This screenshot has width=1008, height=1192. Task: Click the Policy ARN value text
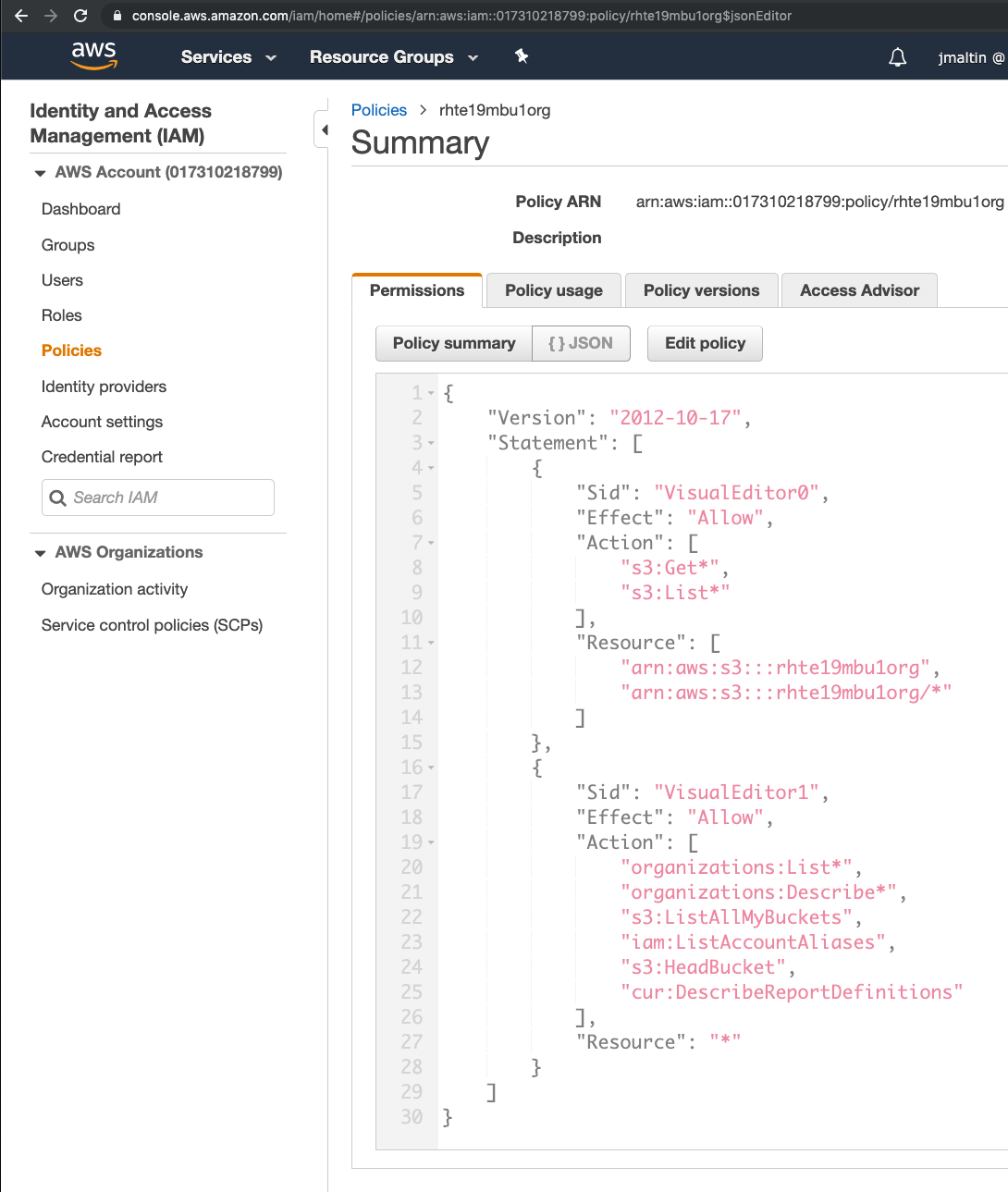pyautogui.click(x=819, y=202)
